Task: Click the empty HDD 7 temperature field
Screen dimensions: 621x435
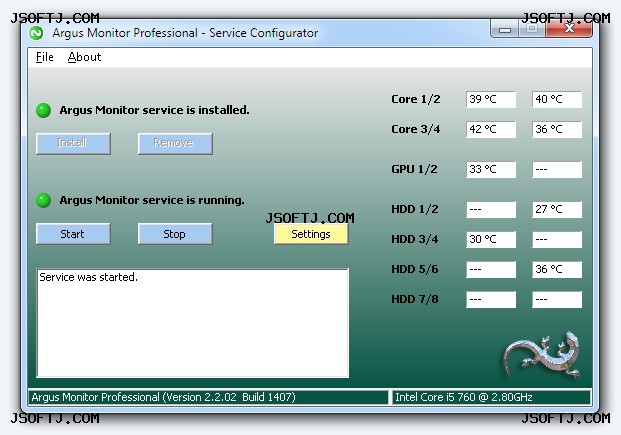Action: [491, 300]
